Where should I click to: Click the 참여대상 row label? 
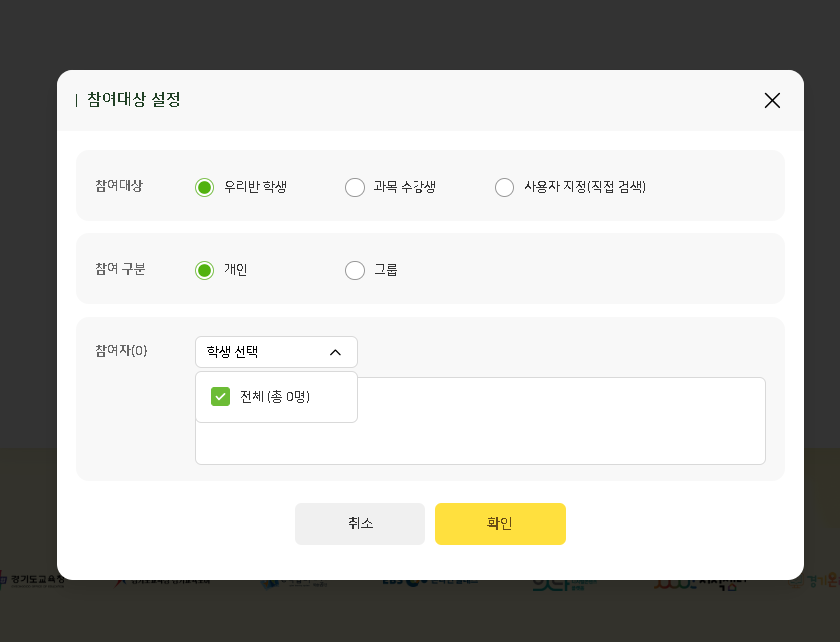pos(119,186)
